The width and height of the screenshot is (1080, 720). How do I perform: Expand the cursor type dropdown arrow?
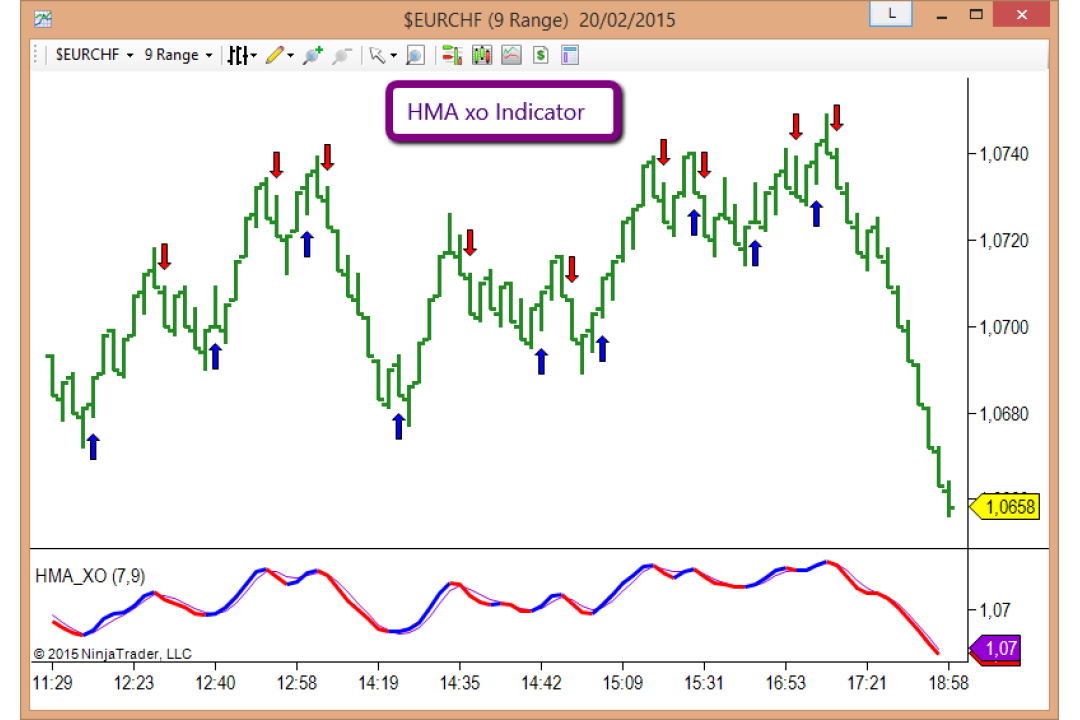[x=393, y=56]
